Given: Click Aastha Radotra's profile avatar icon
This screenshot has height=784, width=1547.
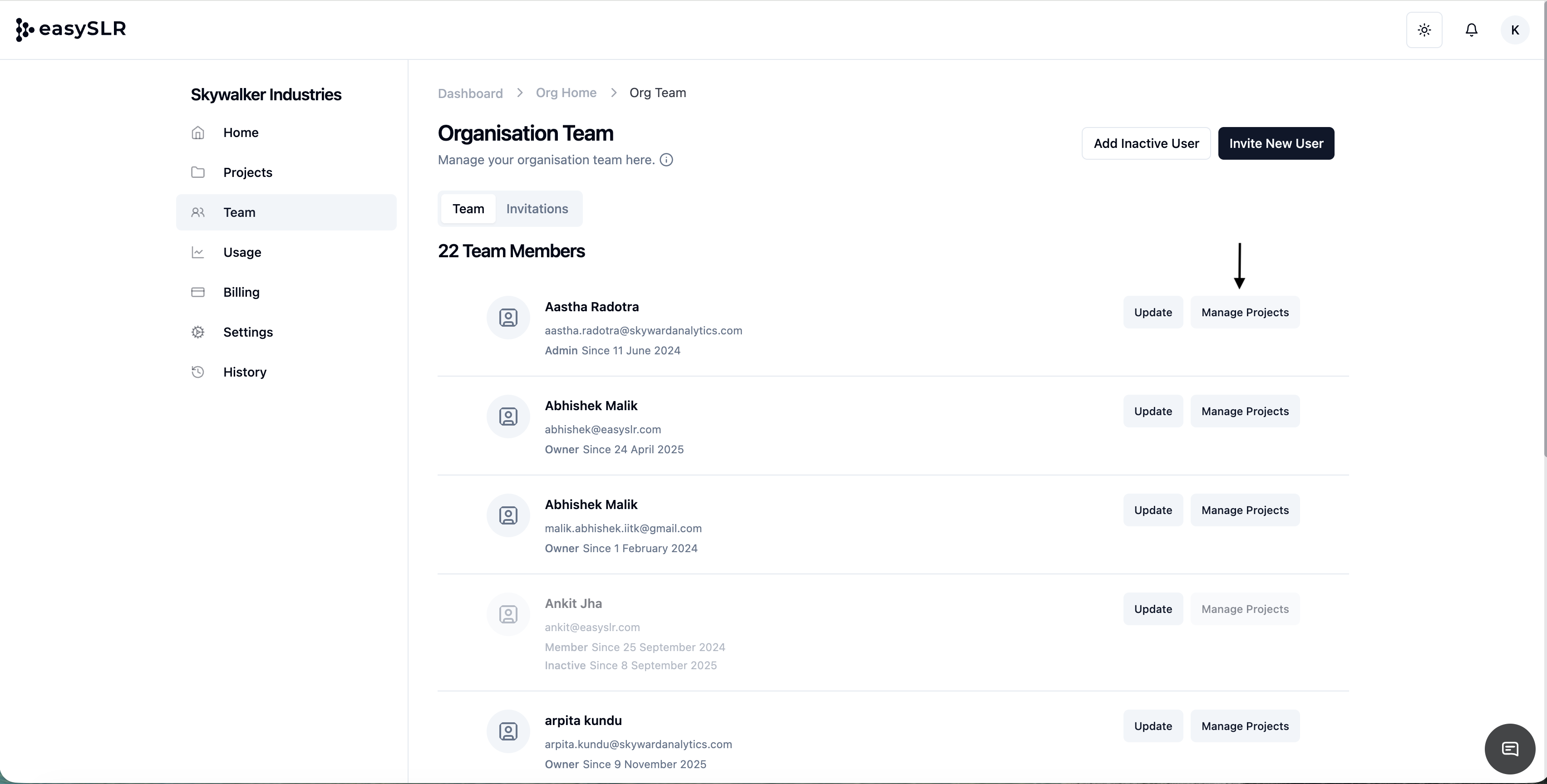Looking at the screenshot, I should (x=508, y=318).
